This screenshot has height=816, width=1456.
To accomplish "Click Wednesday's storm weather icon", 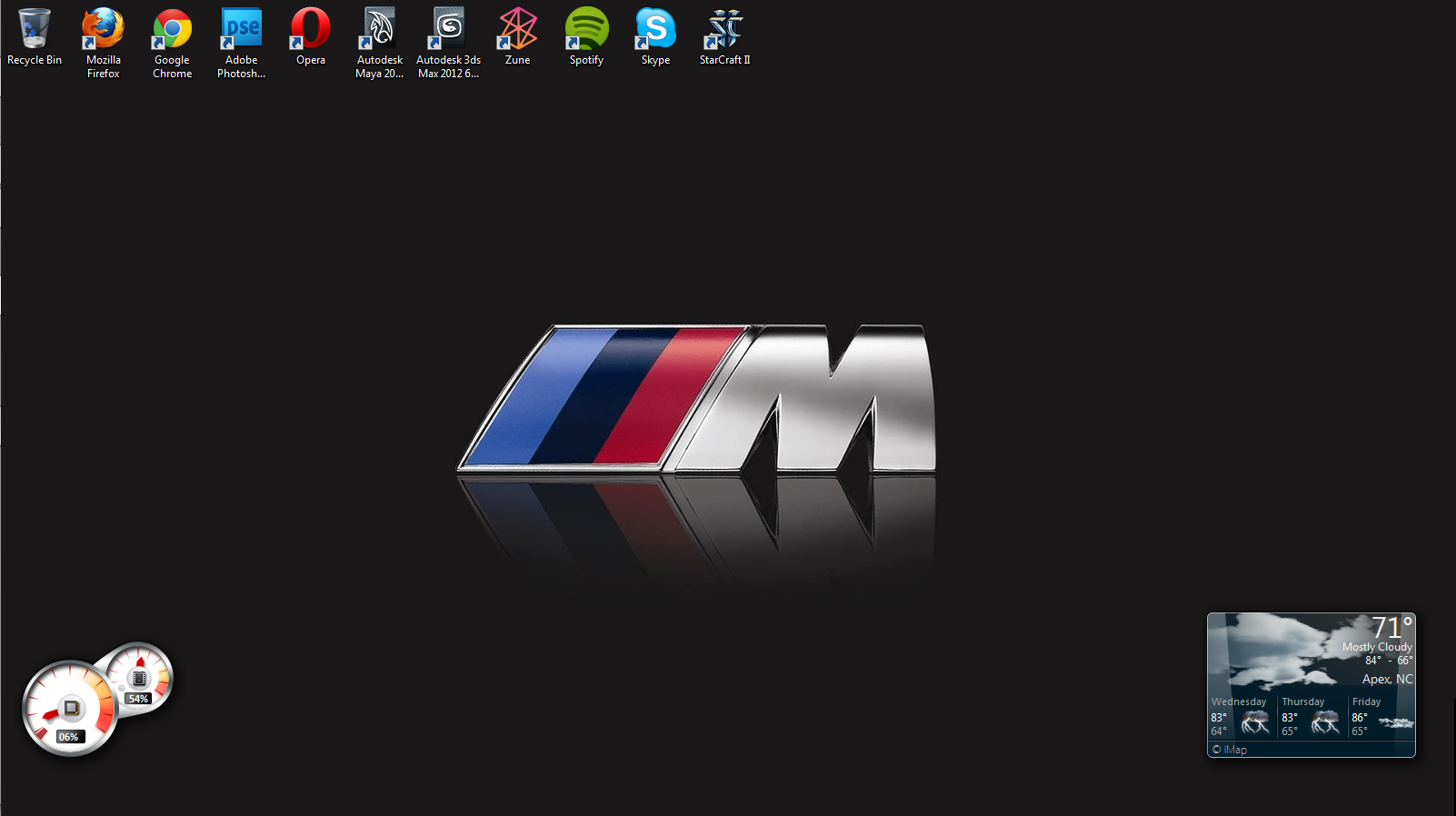I will pyautogui.click(x=1255, y=722).
